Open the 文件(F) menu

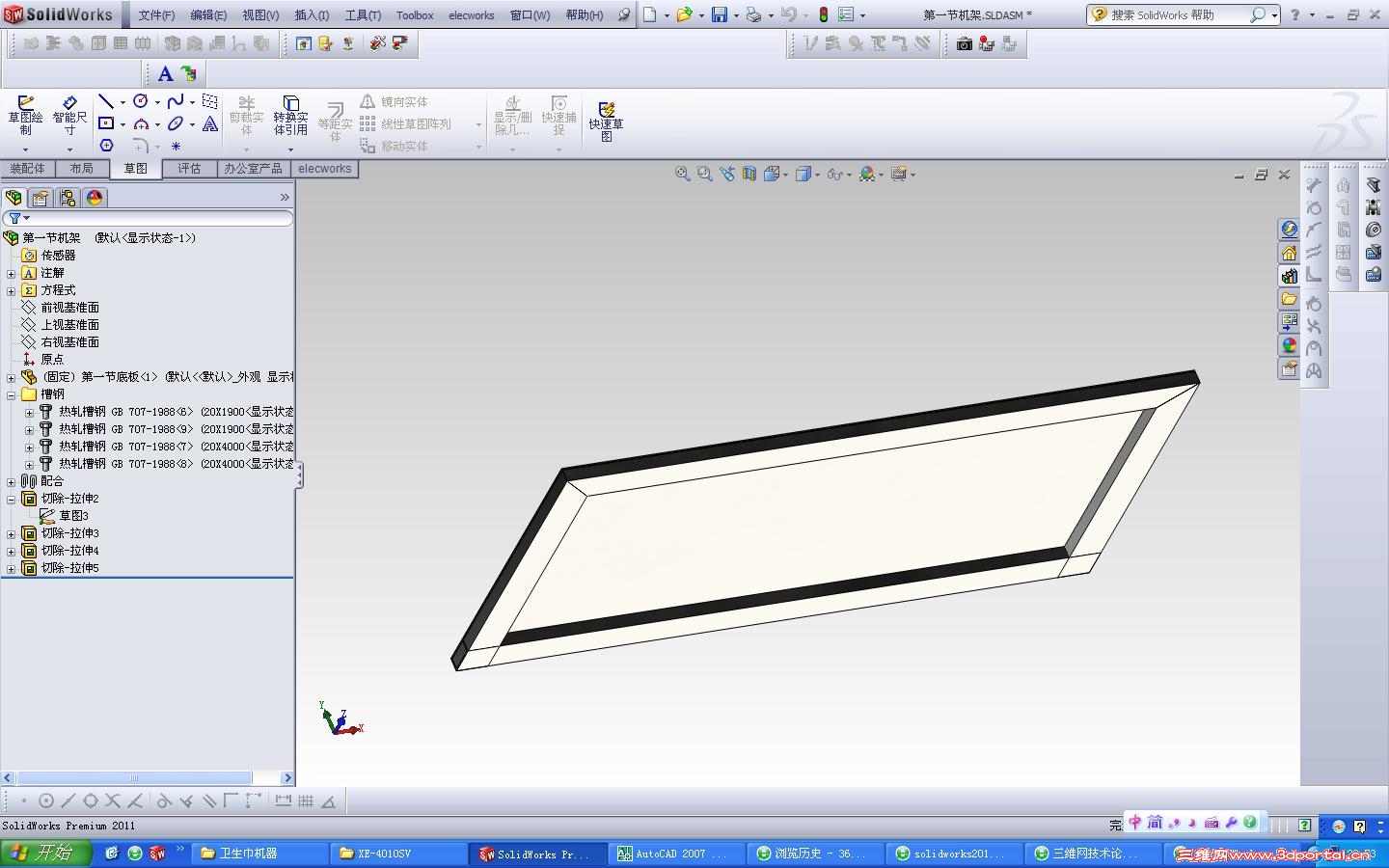click(x=156, y=15)
